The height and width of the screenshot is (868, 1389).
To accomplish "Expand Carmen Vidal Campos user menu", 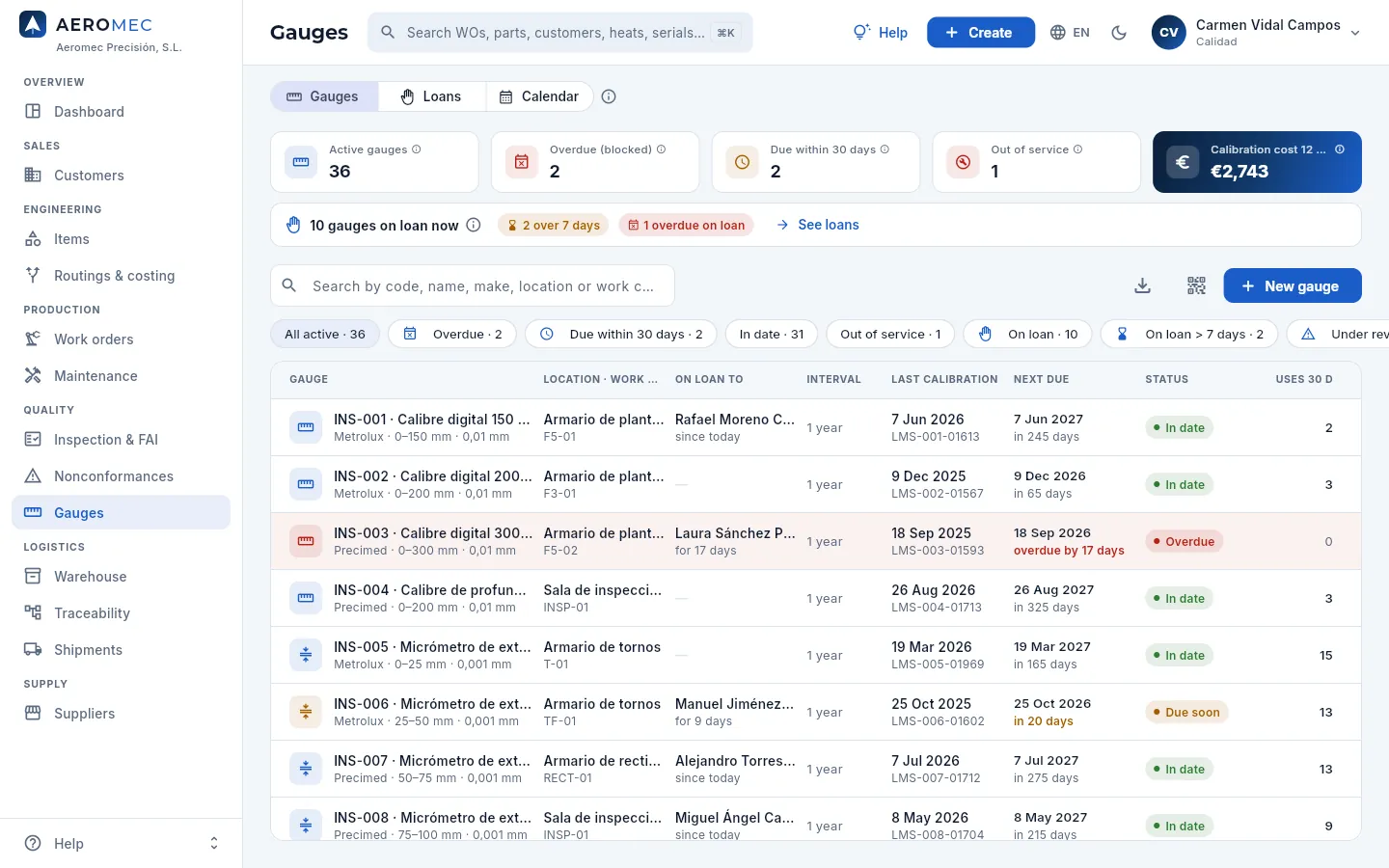I will pos(1256,33).
